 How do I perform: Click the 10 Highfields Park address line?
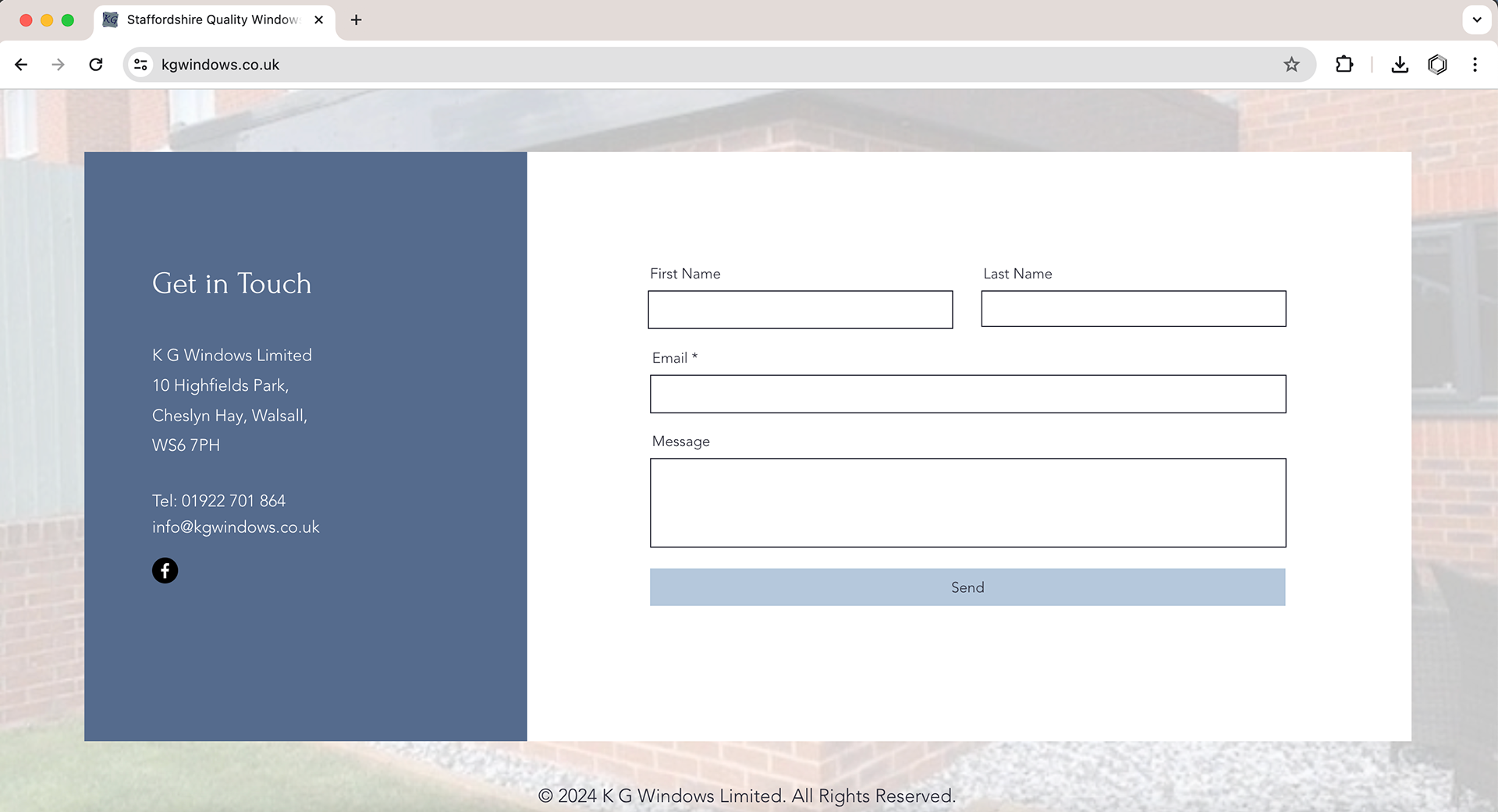221,385
